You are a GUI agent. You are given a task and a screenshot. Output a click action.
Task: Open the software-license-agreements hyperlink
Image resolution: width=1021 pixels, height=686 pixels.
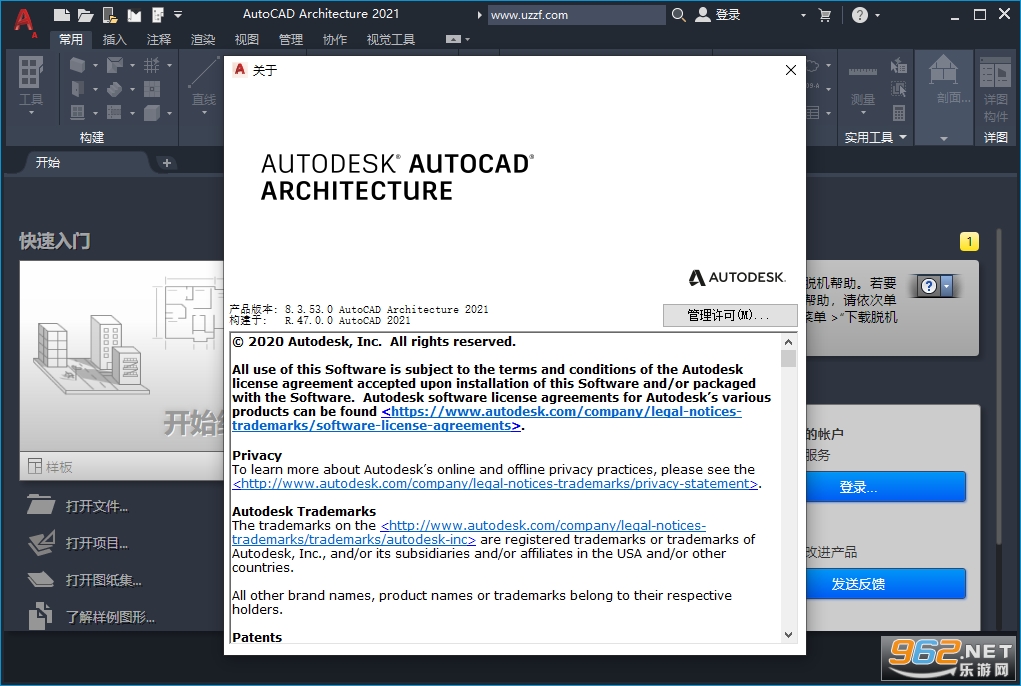(486, 418)
